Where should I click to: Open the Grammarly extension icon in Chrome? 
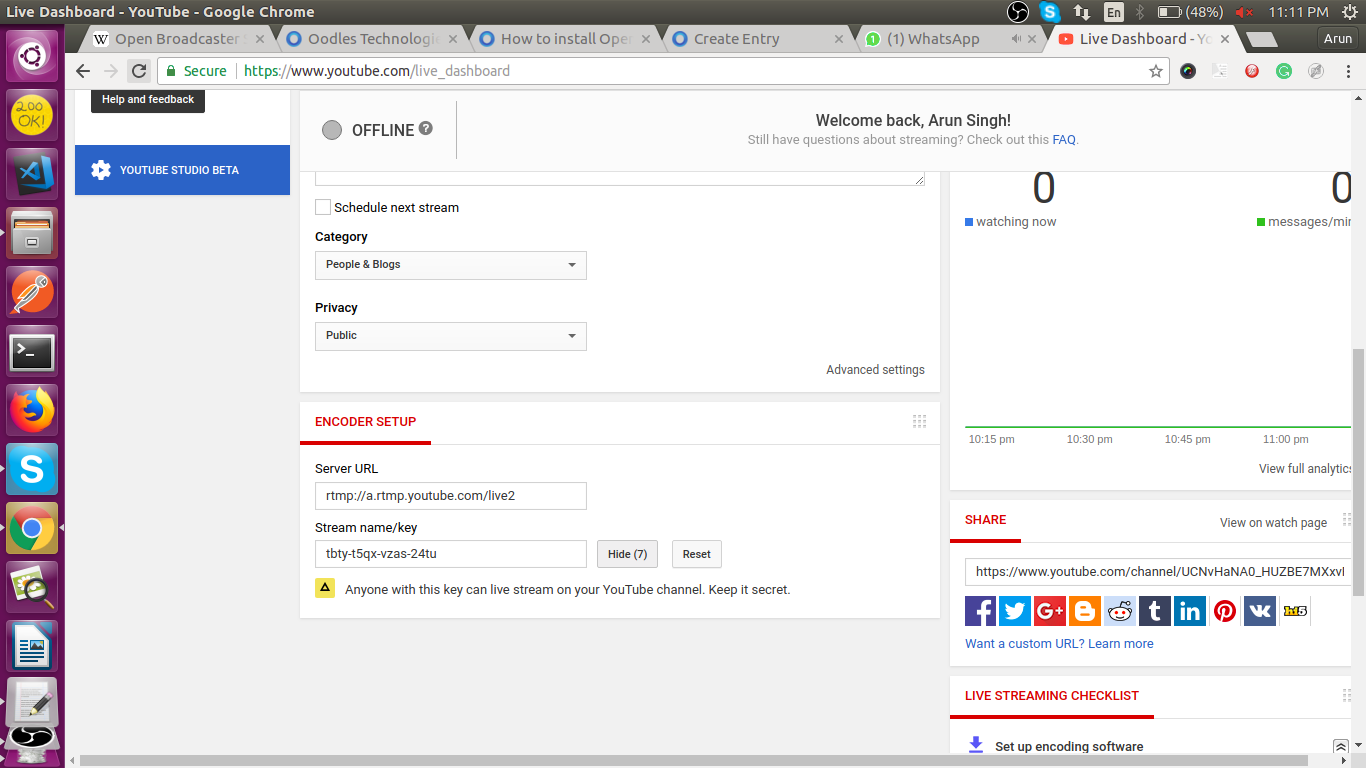tap(1284, 71)
